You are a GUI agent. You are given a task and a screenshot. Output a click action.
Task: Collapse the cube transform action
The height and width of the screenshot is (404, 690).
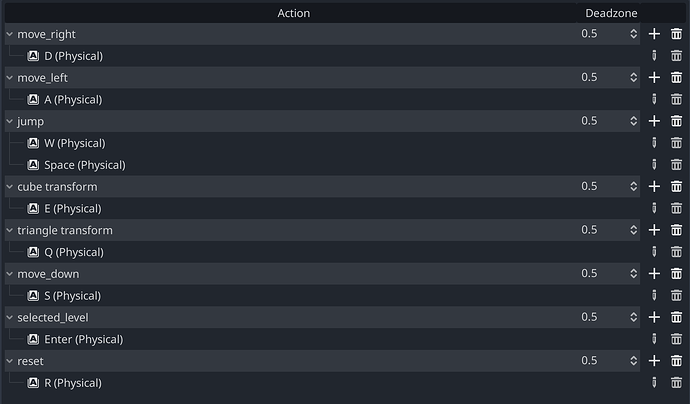click(x=9, y=187)
